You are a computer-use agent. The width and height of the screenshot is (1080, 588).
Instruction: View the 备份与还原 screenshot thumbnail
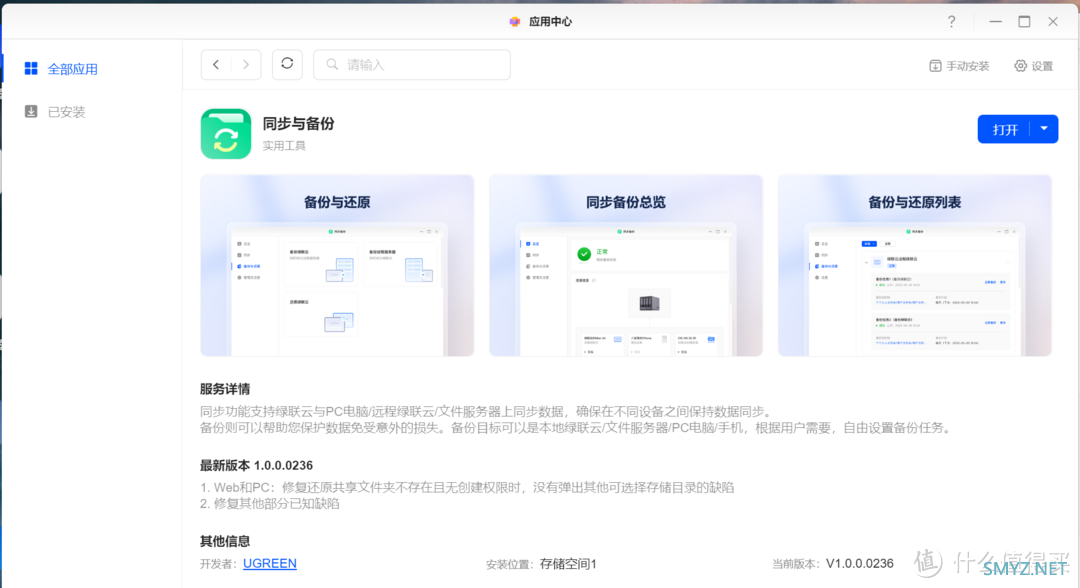click(337, 265)
